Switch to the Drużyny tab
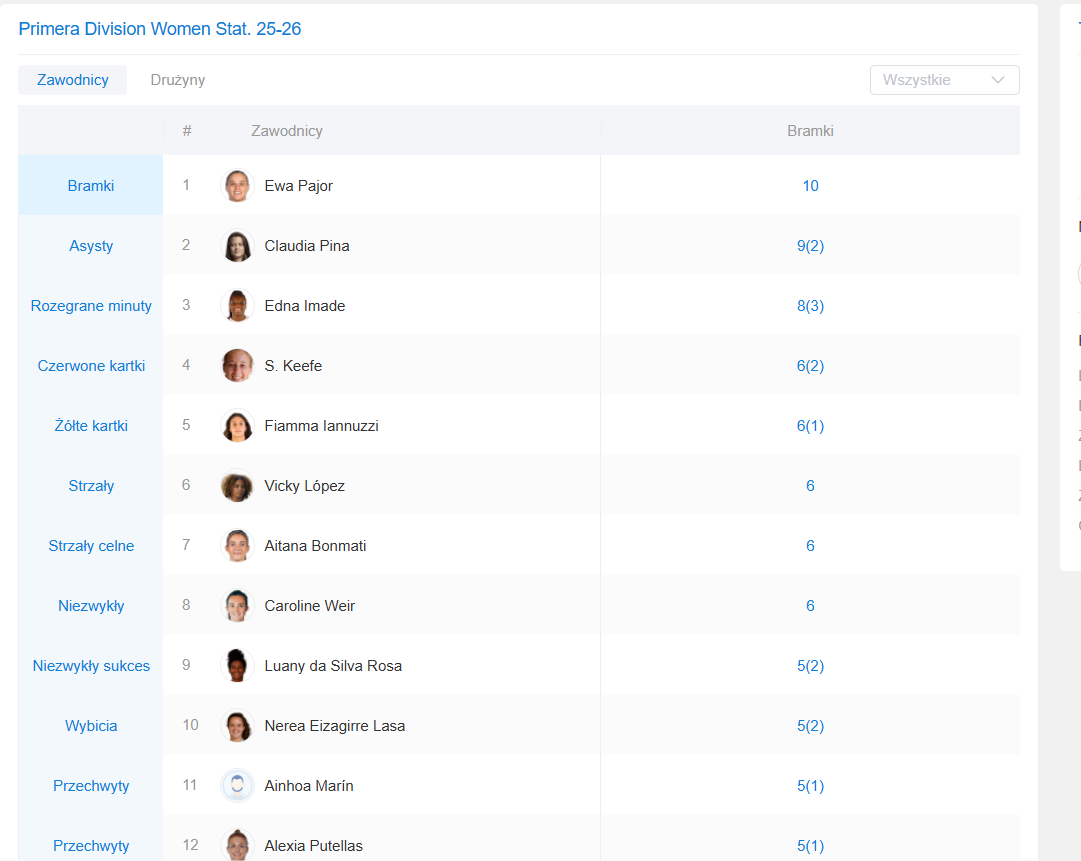This screenshot has height=861, width=1081. point(178,80)
